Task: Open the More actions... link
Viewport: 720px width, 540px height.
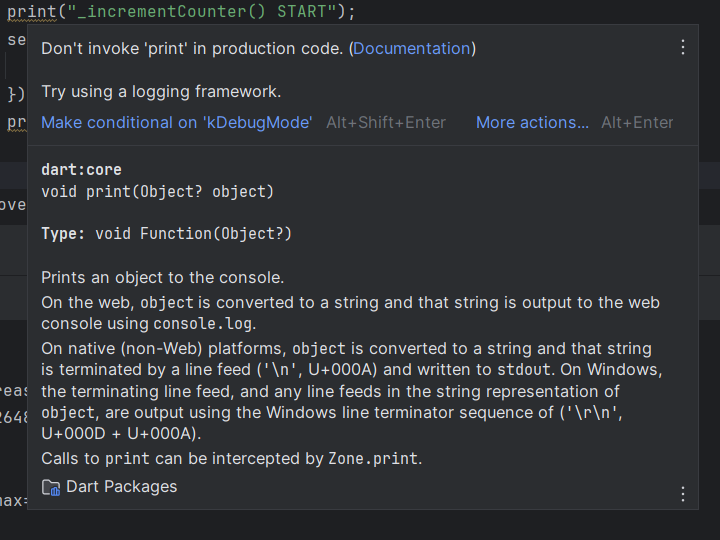Action: click(x=532, y=122)
